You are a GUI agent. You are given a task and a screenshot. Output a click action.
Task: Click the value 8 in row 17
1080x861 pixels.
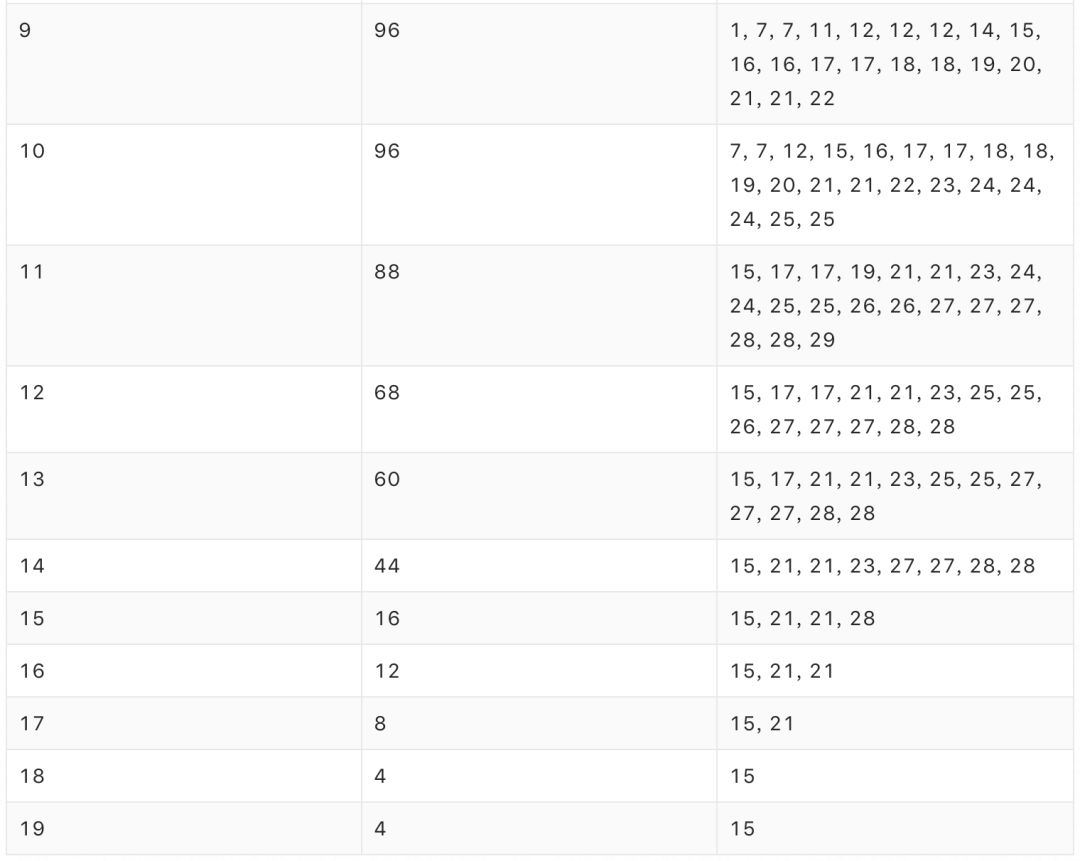(380, 723)
